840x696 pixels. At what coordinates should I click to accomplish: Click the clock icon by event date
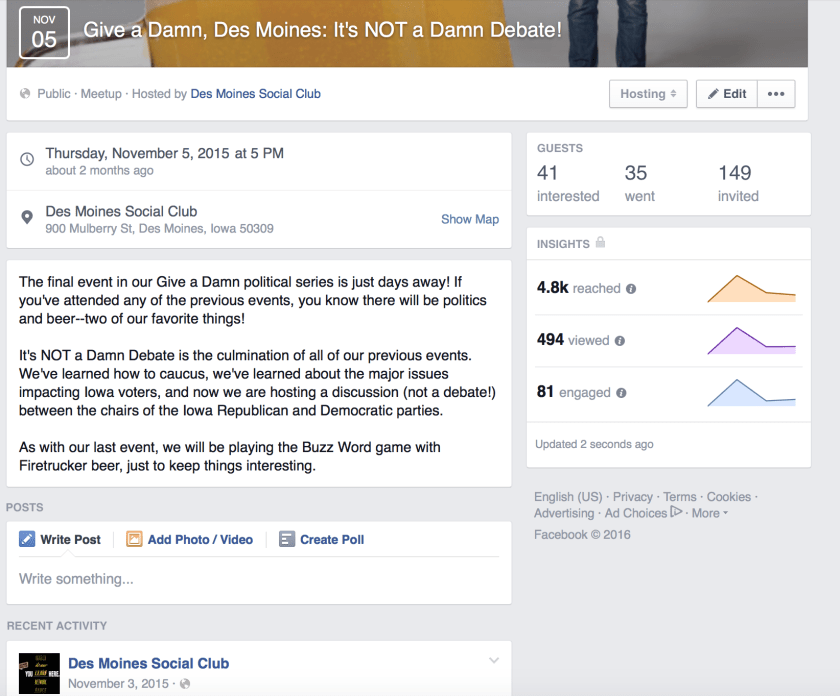tap(27, 158)
